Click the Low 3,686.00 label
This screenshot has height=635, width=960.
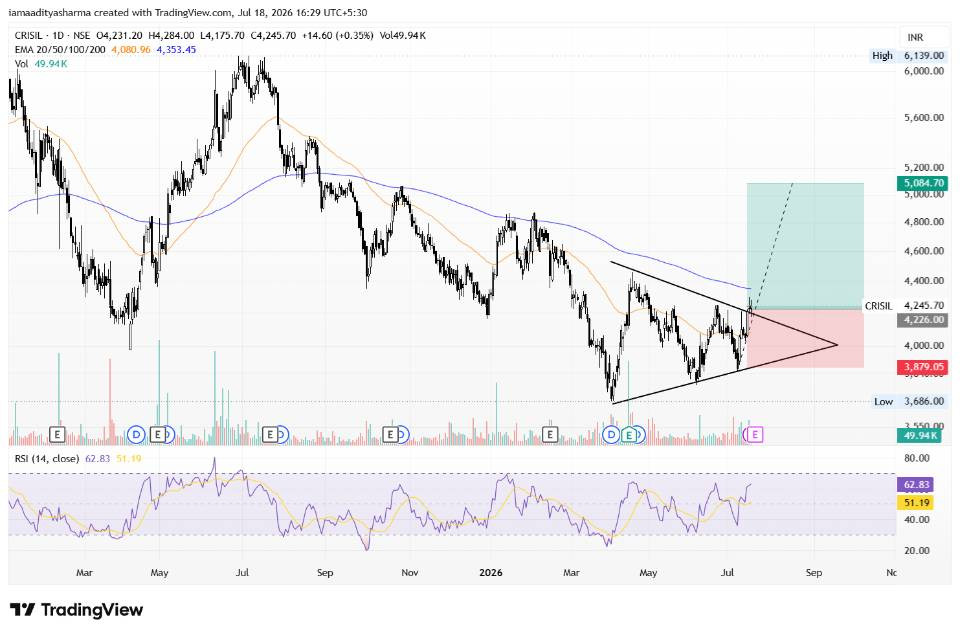pos(909,402)
